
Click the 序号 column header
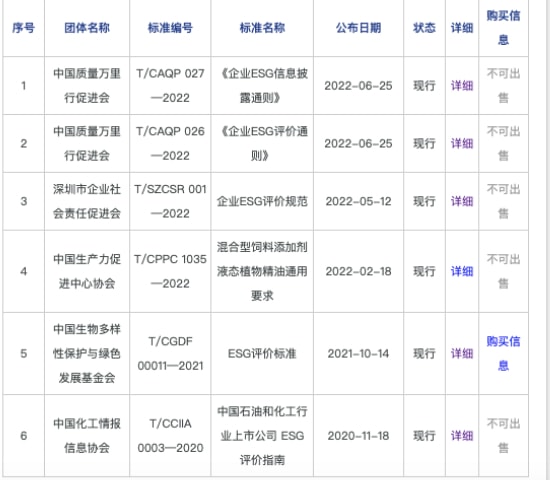point(24,28)
